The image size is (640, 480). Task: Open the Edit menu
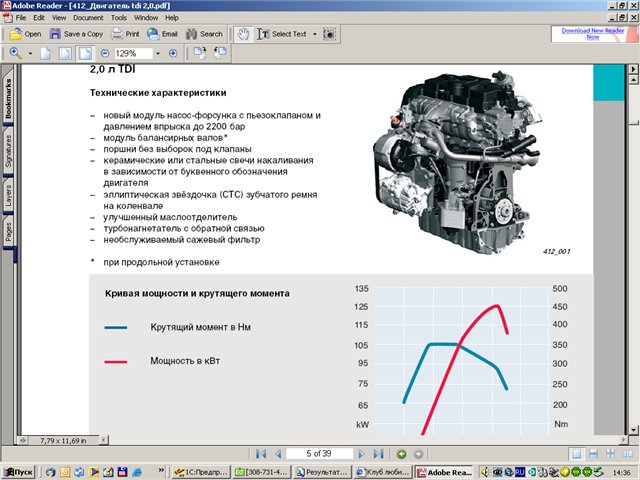[39, 18]
